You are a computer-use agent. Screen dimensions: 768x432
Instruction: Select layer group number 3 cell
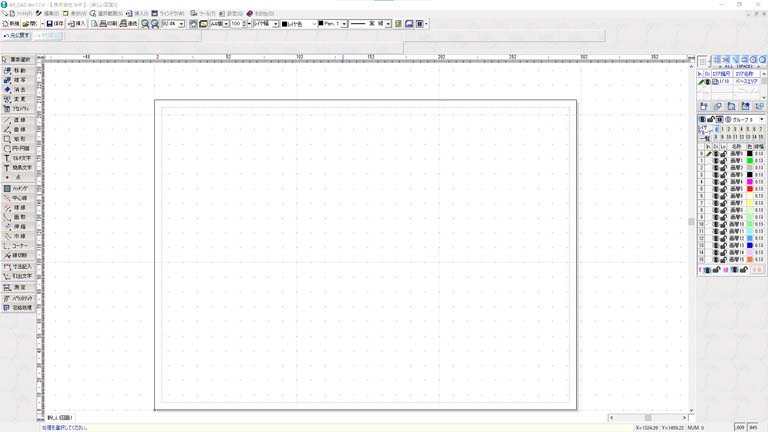pos(735,129)
